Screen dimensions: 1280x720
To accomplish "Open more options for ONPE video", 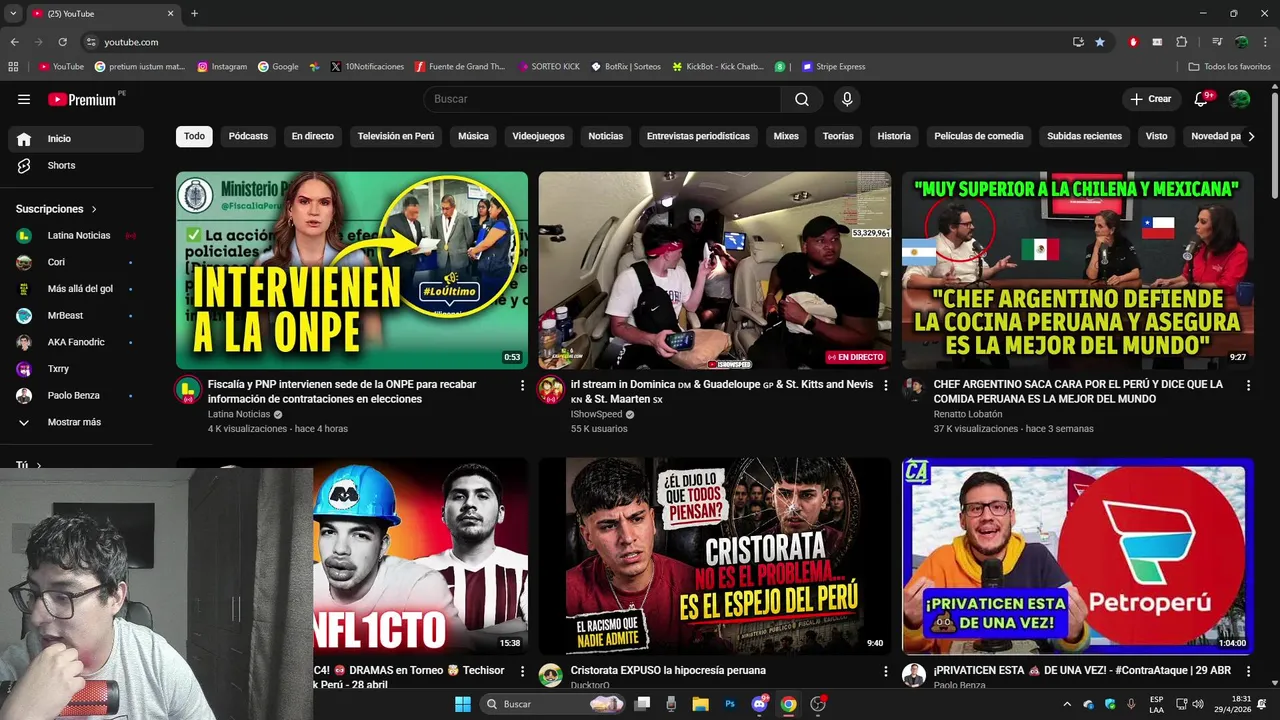I will coord(522,385).
